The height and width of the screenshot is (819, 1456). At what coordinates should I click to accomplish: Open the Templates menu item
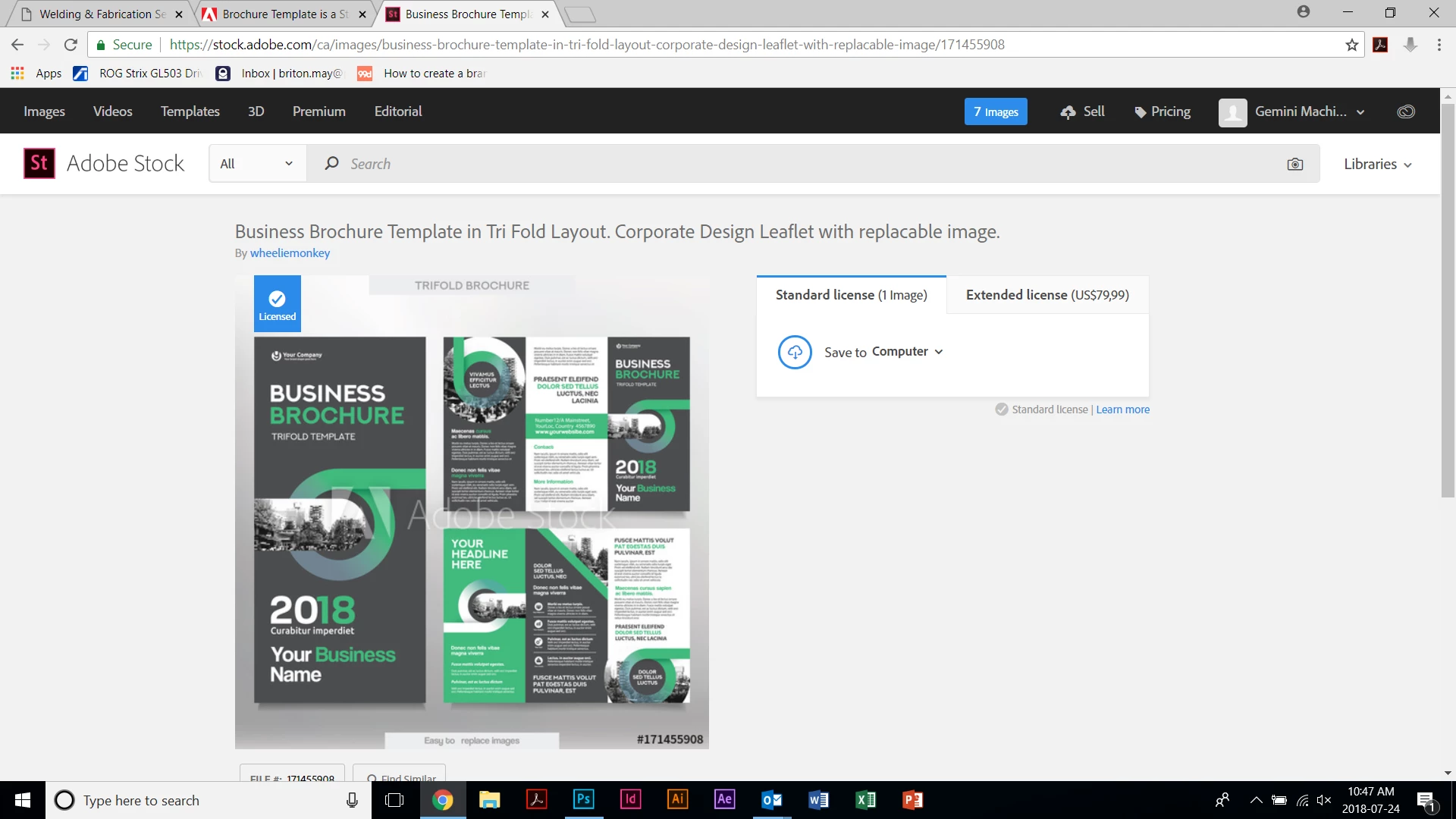[x=190, y=111]
